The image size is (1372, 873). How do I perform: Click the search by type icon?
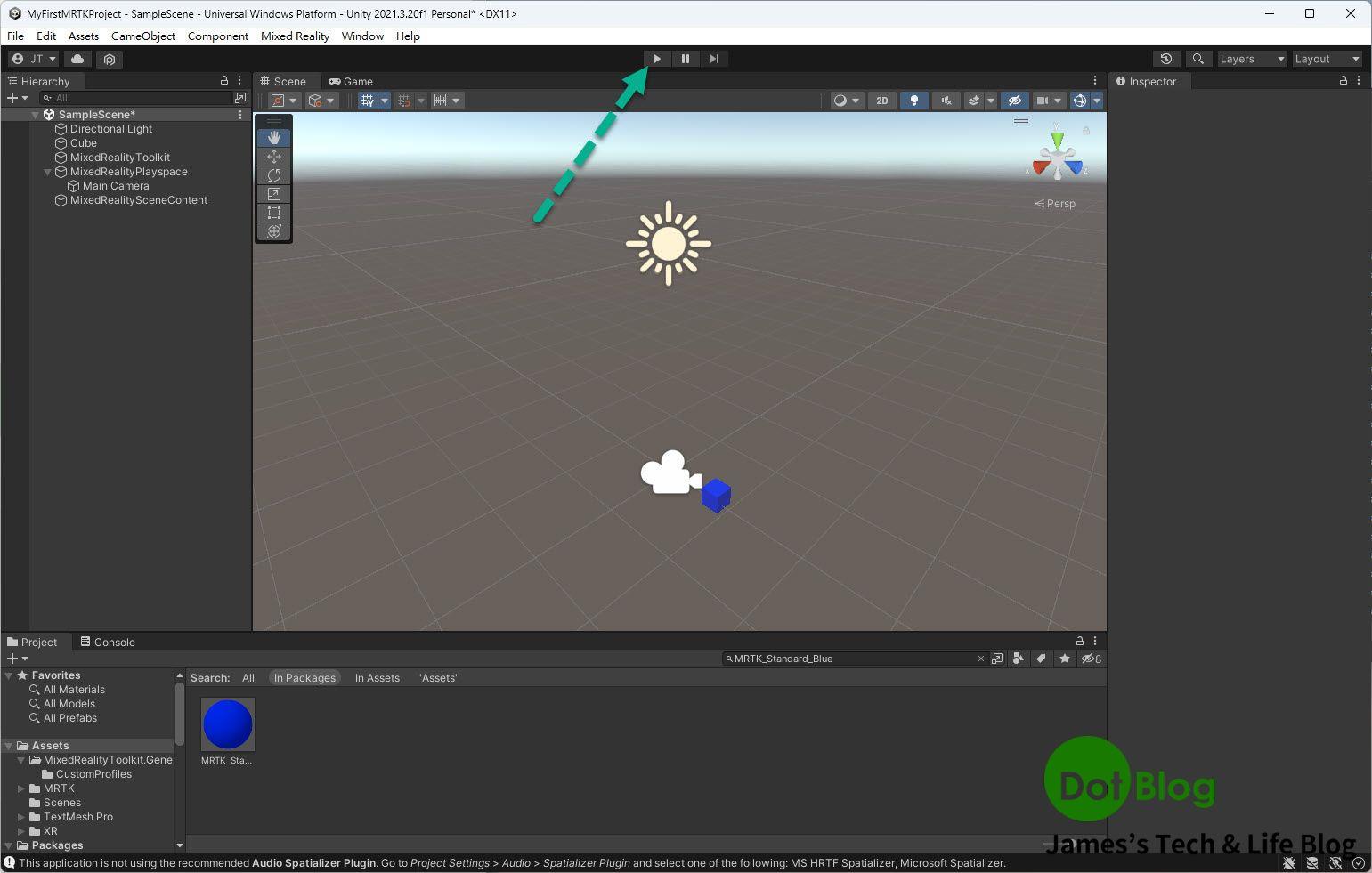[1019, 659]
